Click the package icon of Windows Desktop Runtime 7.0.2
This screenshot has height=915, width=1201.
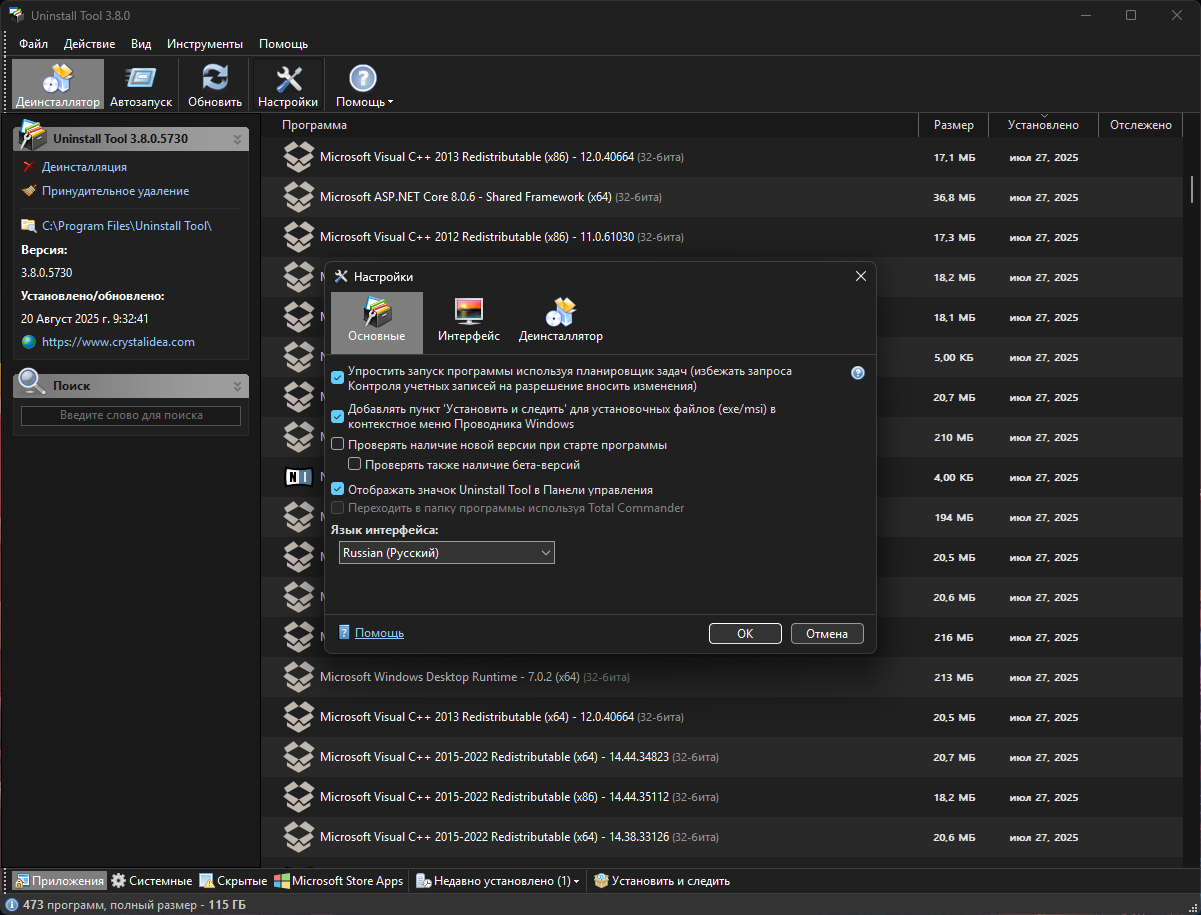tap(299, 677)
